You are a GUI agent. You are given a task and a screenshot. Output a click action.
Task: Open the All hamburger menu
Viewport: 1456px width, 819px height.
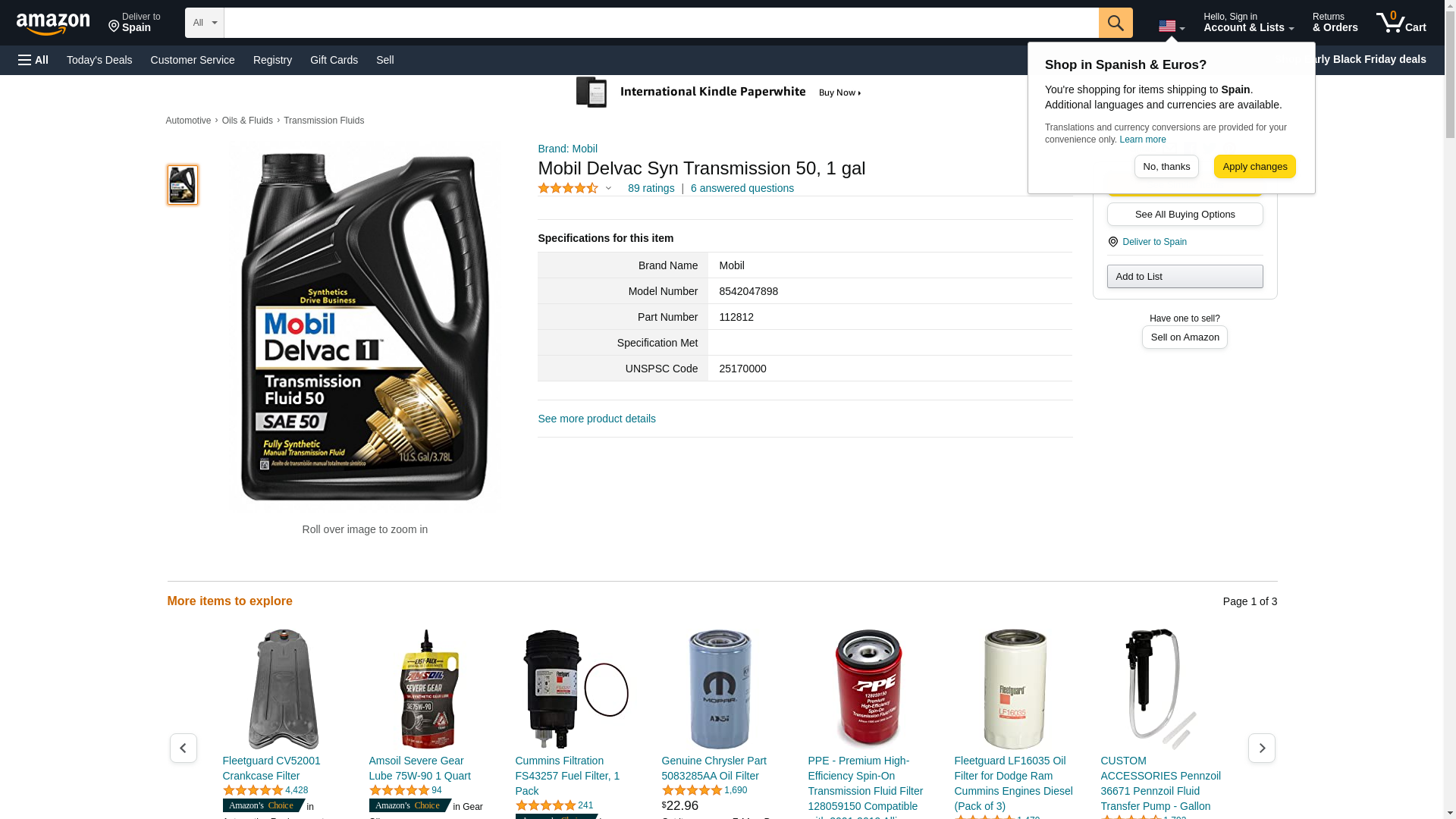pos(33,60)
